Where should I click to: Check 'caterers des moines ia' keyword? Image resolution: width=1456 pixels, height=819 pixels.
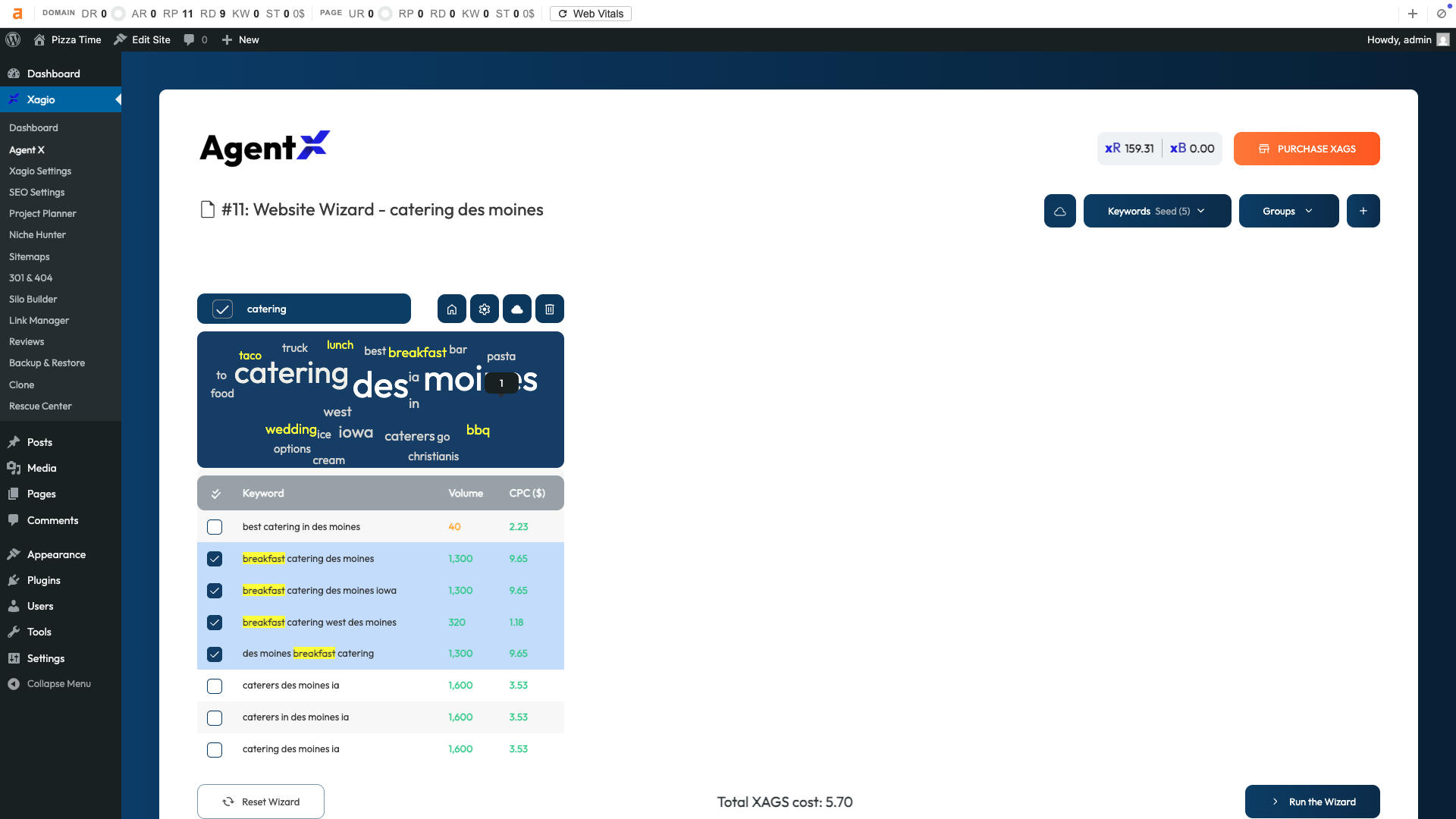point(215,686)
